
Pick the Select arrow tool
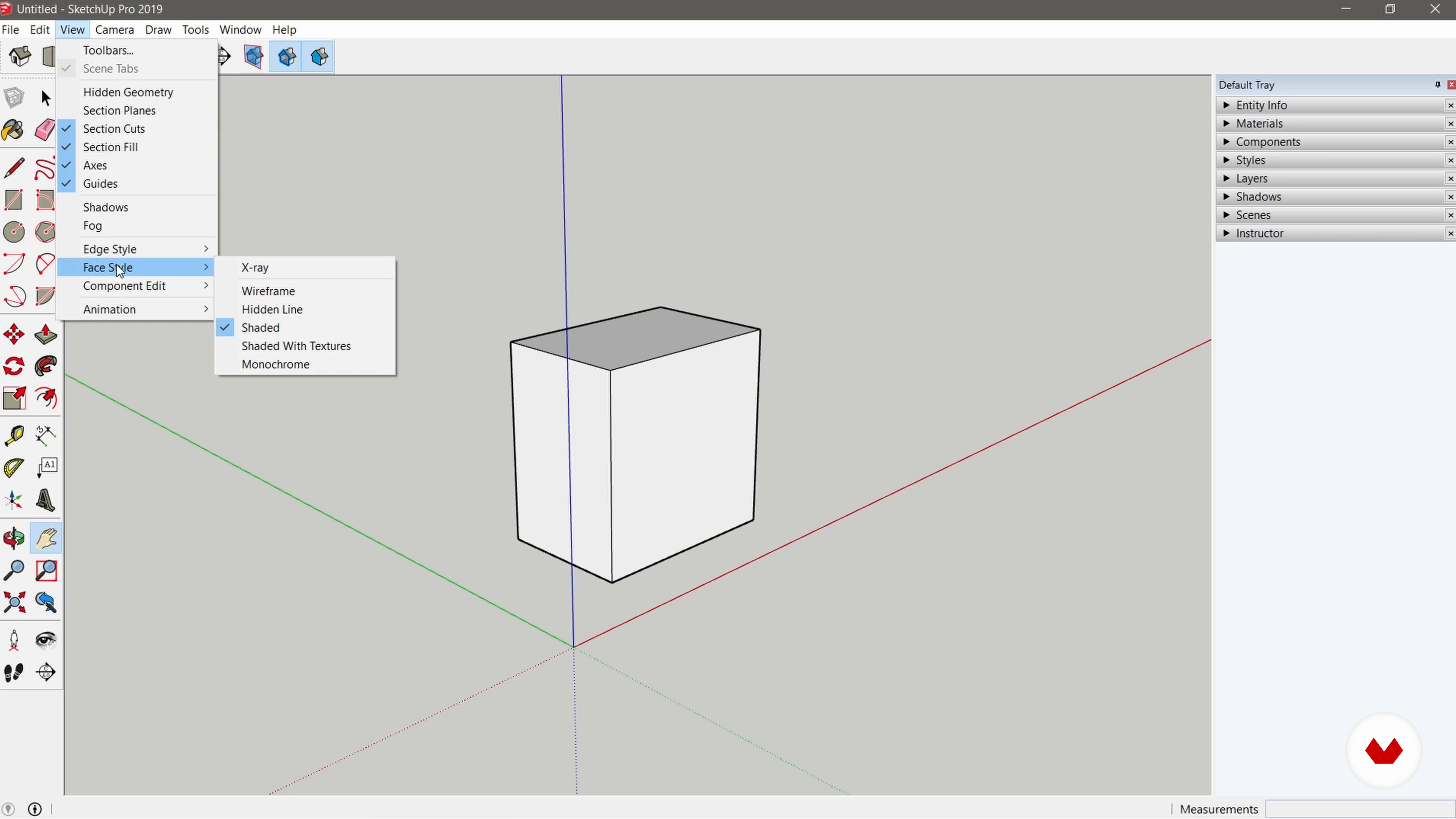tap(46, 98)
